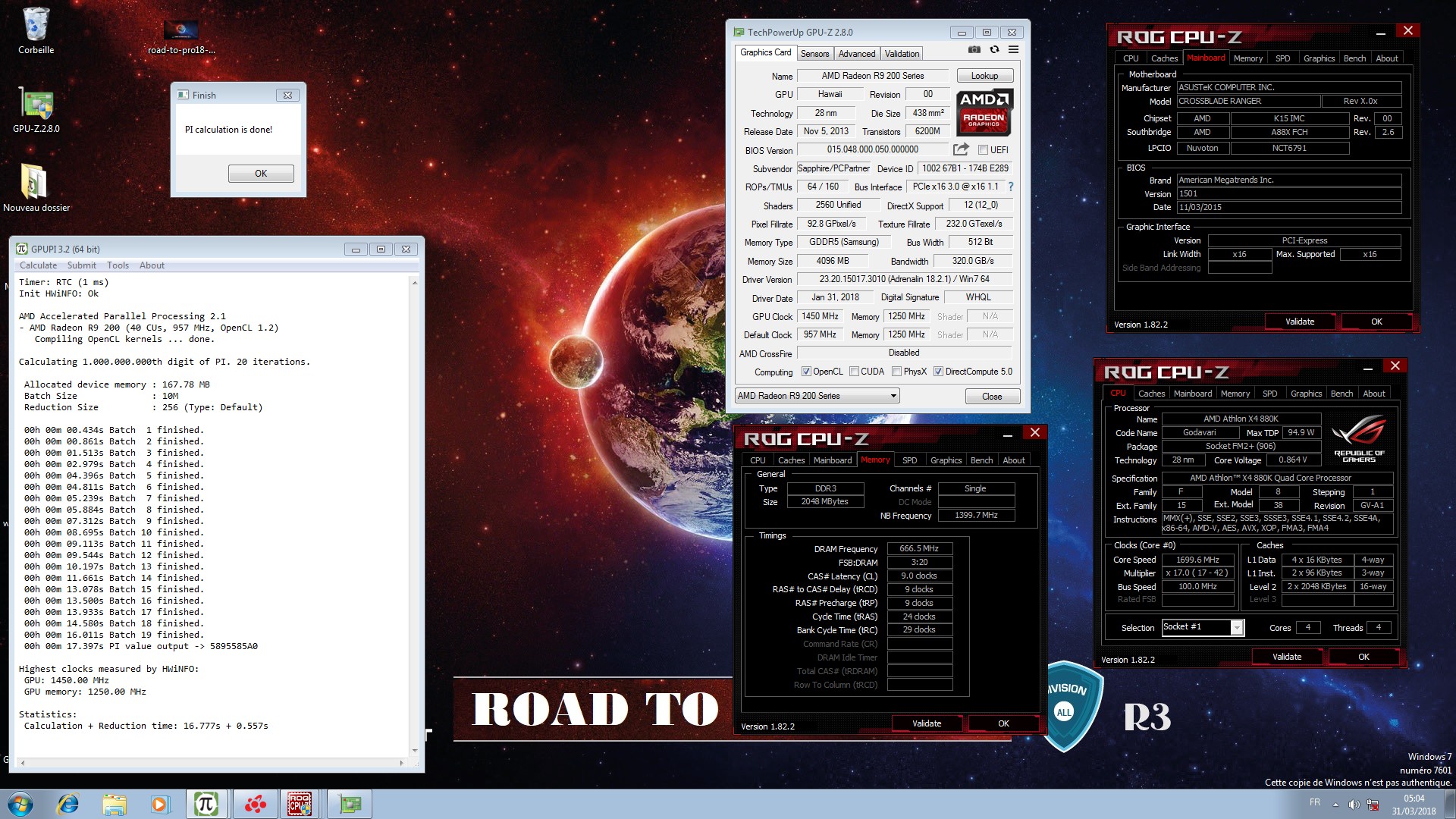Click the BIOS Version field in GPU-Z
Image resolution: width=1456 pixels, height=819 pixels.
pyautogui.click(x=872, y=149)
